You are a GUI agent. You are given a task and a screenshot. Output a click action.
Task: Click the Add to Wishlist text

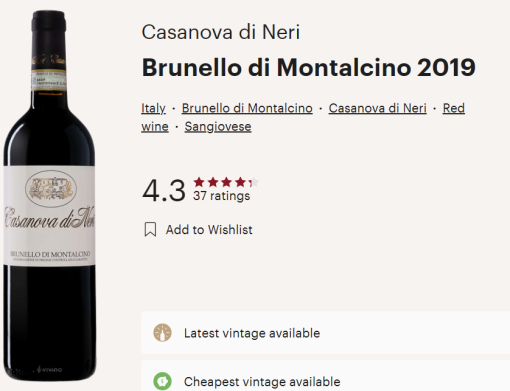209,230
